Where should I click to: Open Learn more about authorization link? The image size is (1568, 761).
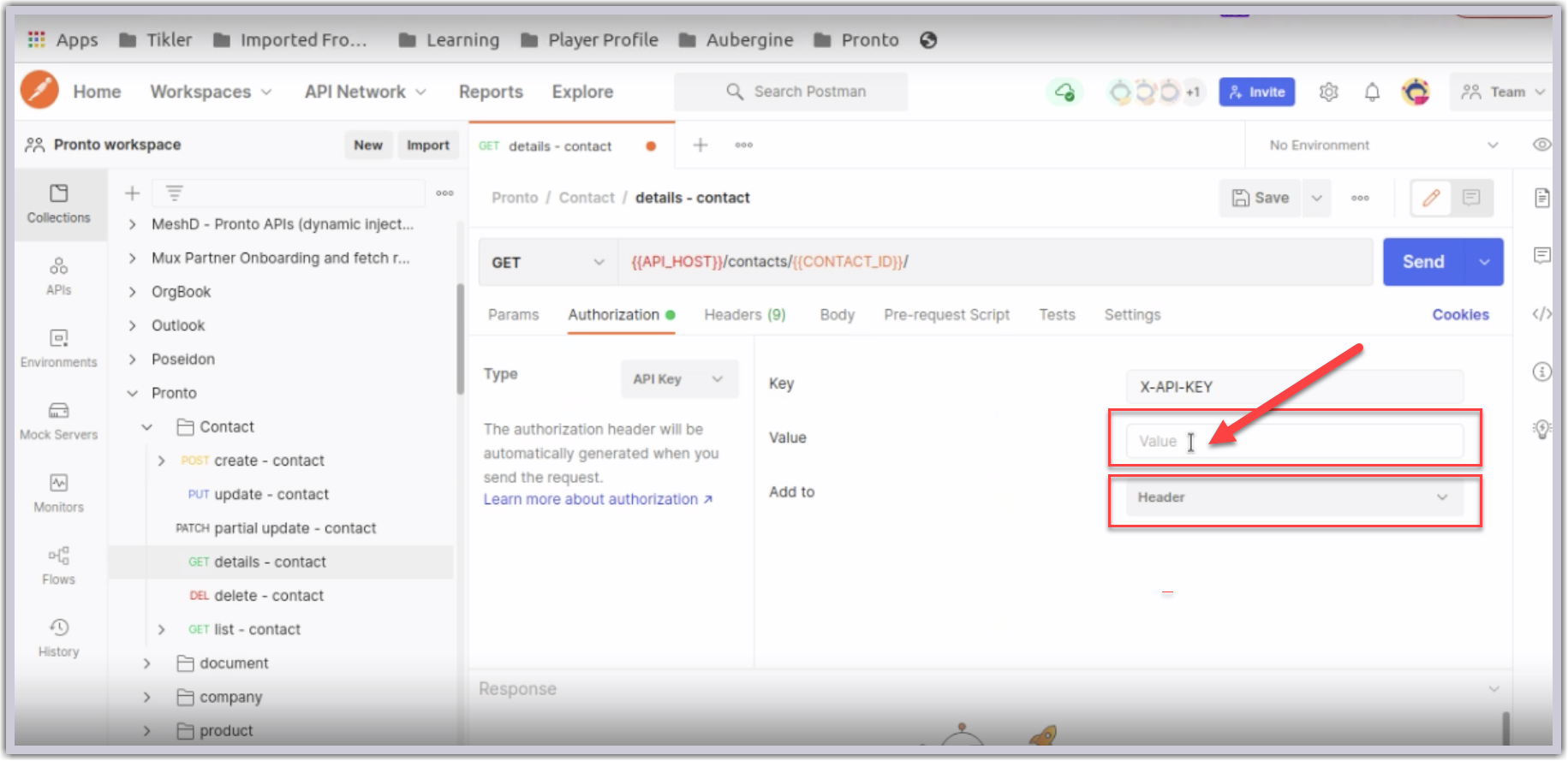598,499
